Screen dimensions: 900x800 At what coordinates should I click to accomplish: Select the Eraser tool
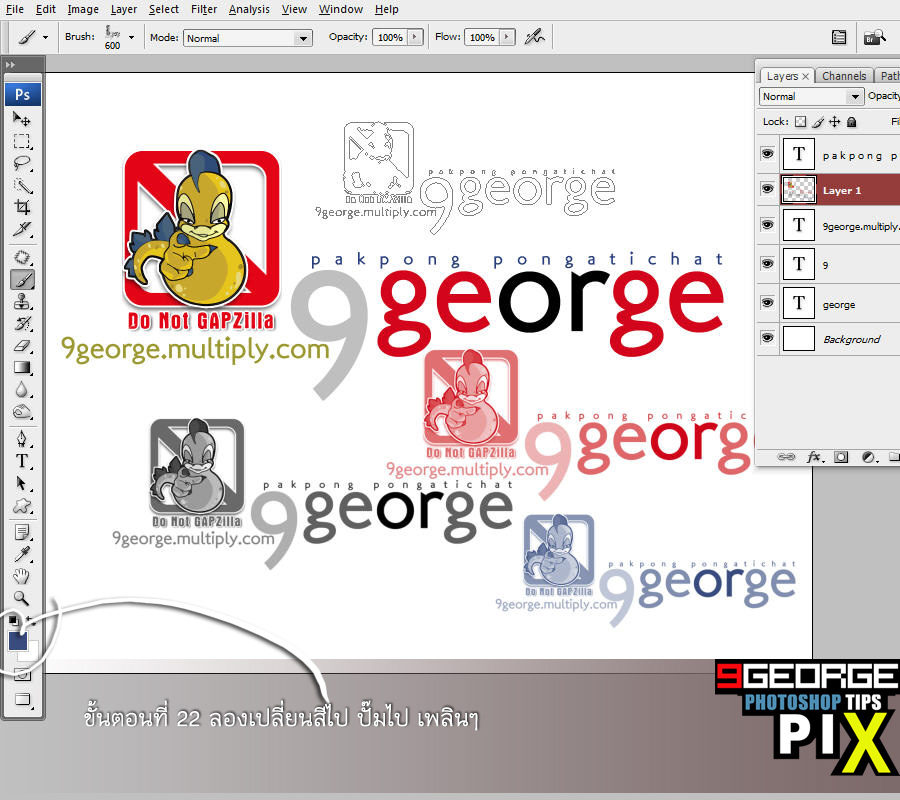pyautogui.click(x=22, y=346)
